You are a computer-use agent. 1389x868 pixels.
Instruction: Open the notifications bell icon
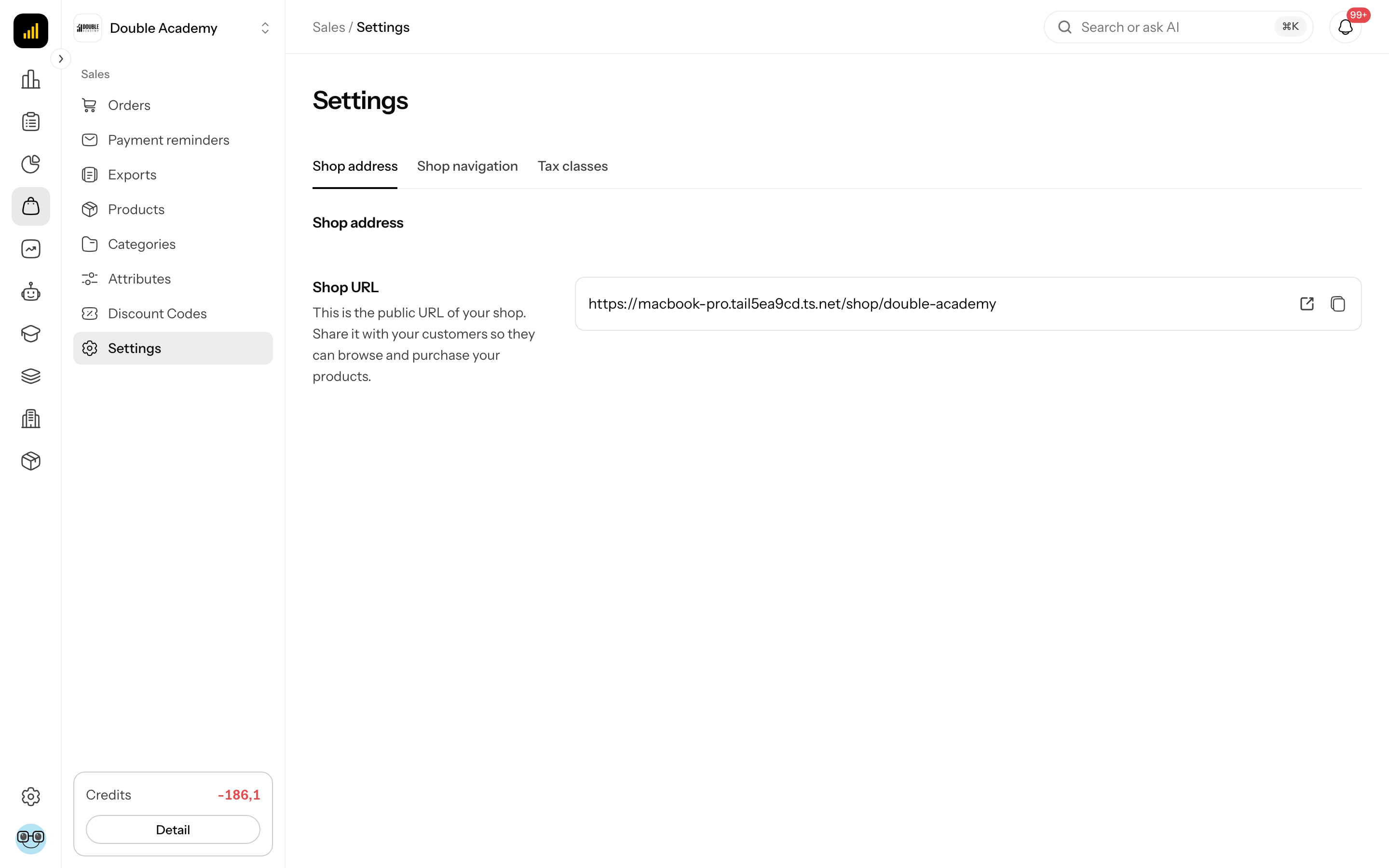[1346, 27]
